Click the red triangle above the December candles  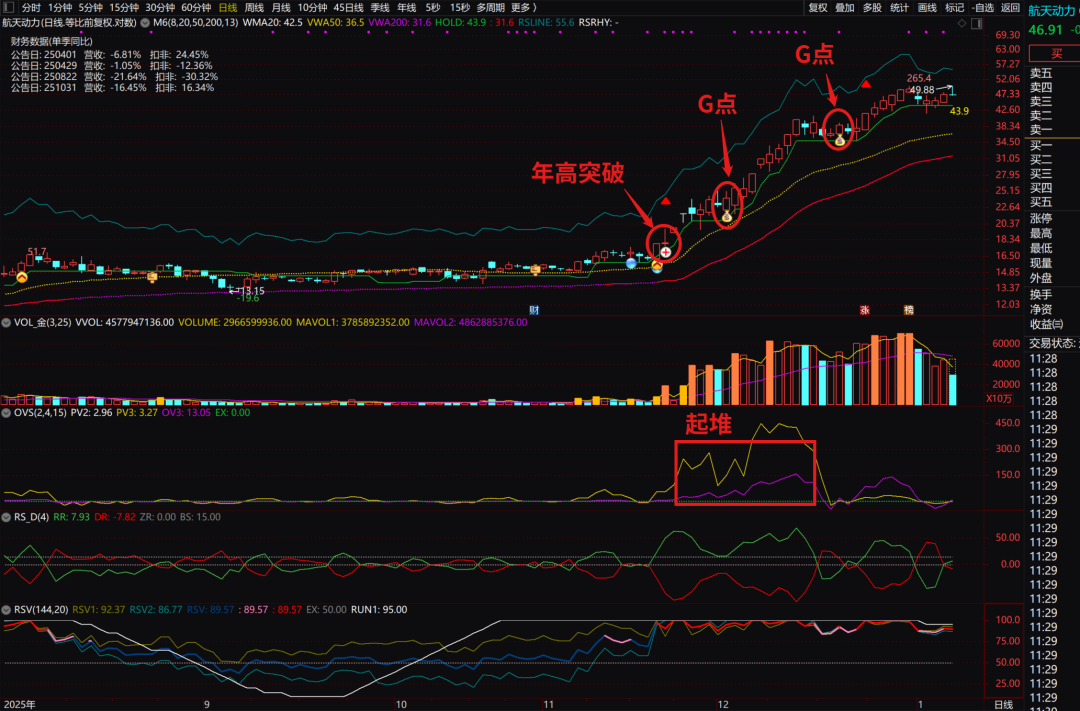tap(665, 201)
